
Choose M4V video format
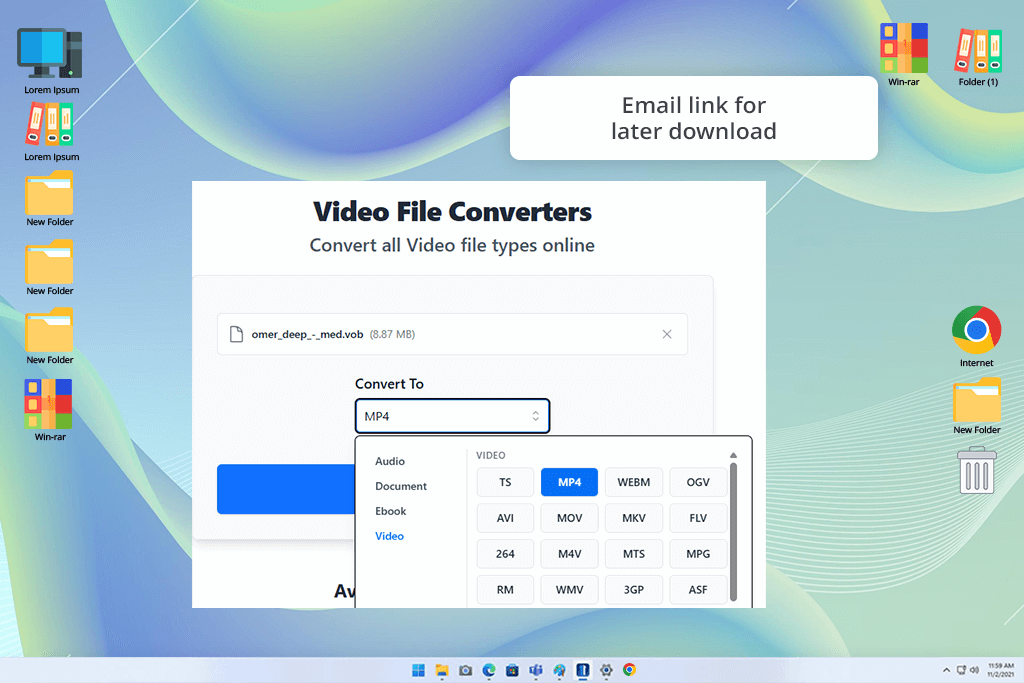tap(569, 554)
